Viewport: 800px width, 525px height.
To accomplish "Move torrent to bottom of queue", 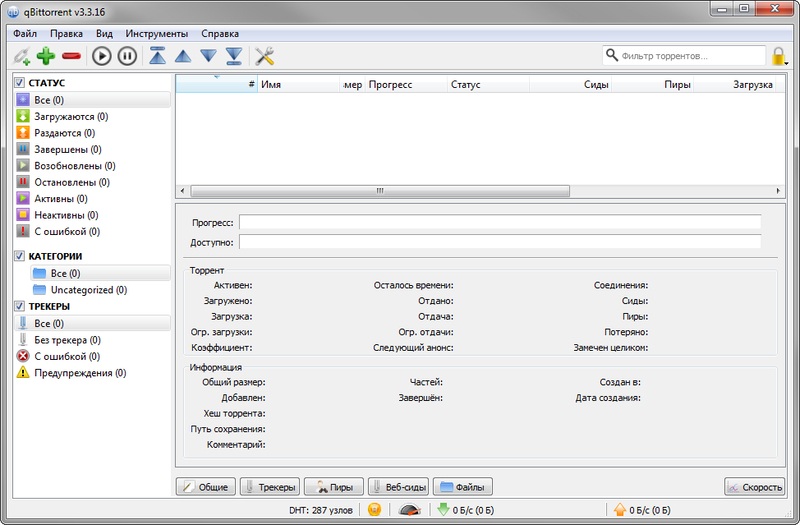I will 233,56.
